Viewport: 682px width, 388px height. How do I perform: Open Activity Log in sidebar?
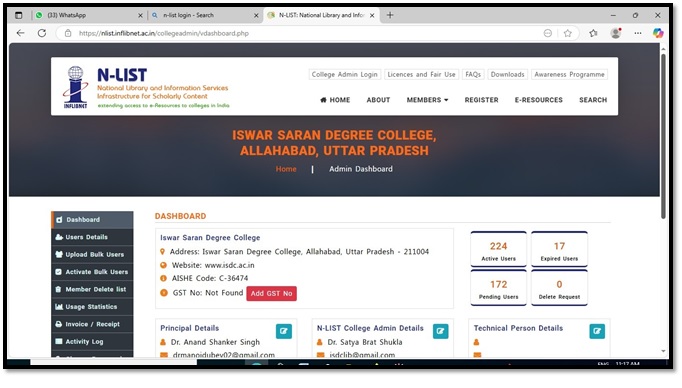pos(92,341)
